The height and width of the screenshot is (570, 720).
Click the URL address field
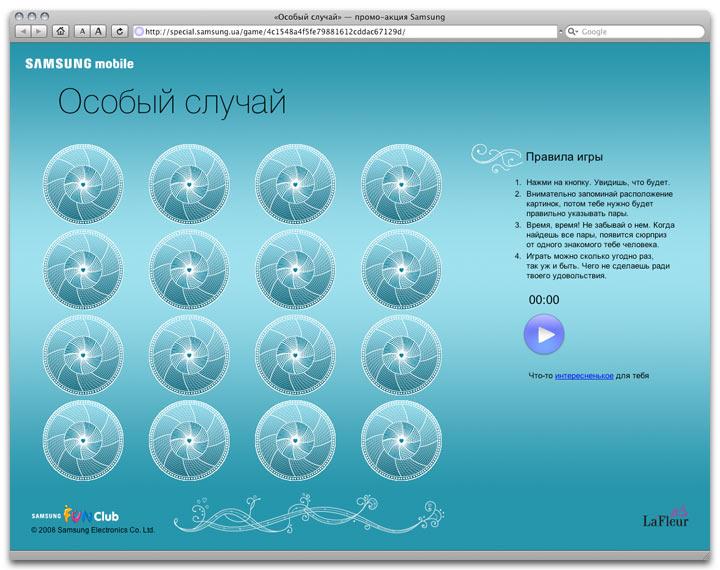coord(340,31)
